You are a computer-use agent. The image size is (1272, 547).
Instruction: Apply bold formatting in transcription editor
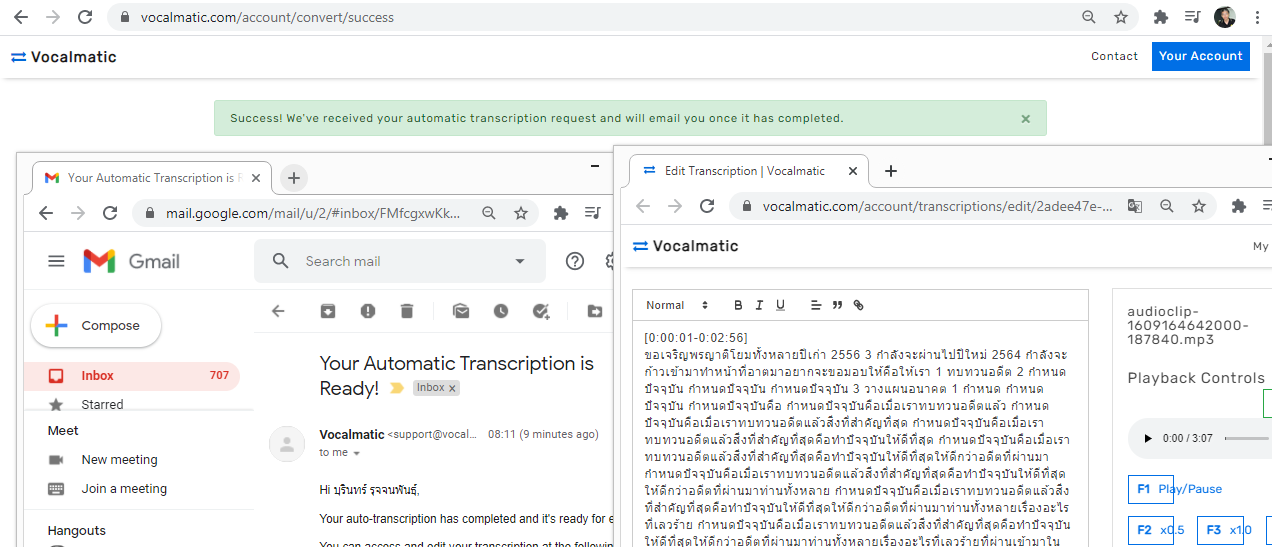[x=739, y=305]
